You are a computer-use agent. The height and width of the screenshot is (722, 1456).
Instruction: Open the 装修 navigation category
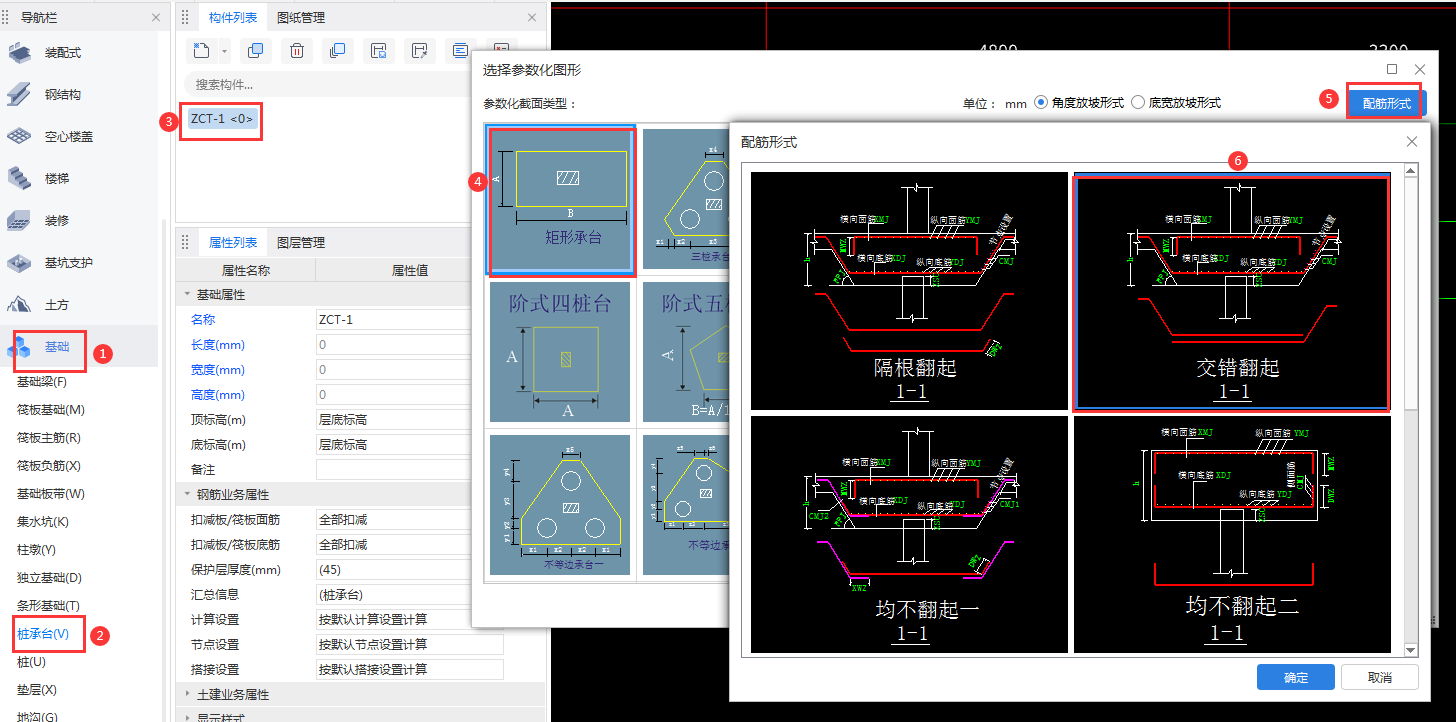(x=56, y=221)
